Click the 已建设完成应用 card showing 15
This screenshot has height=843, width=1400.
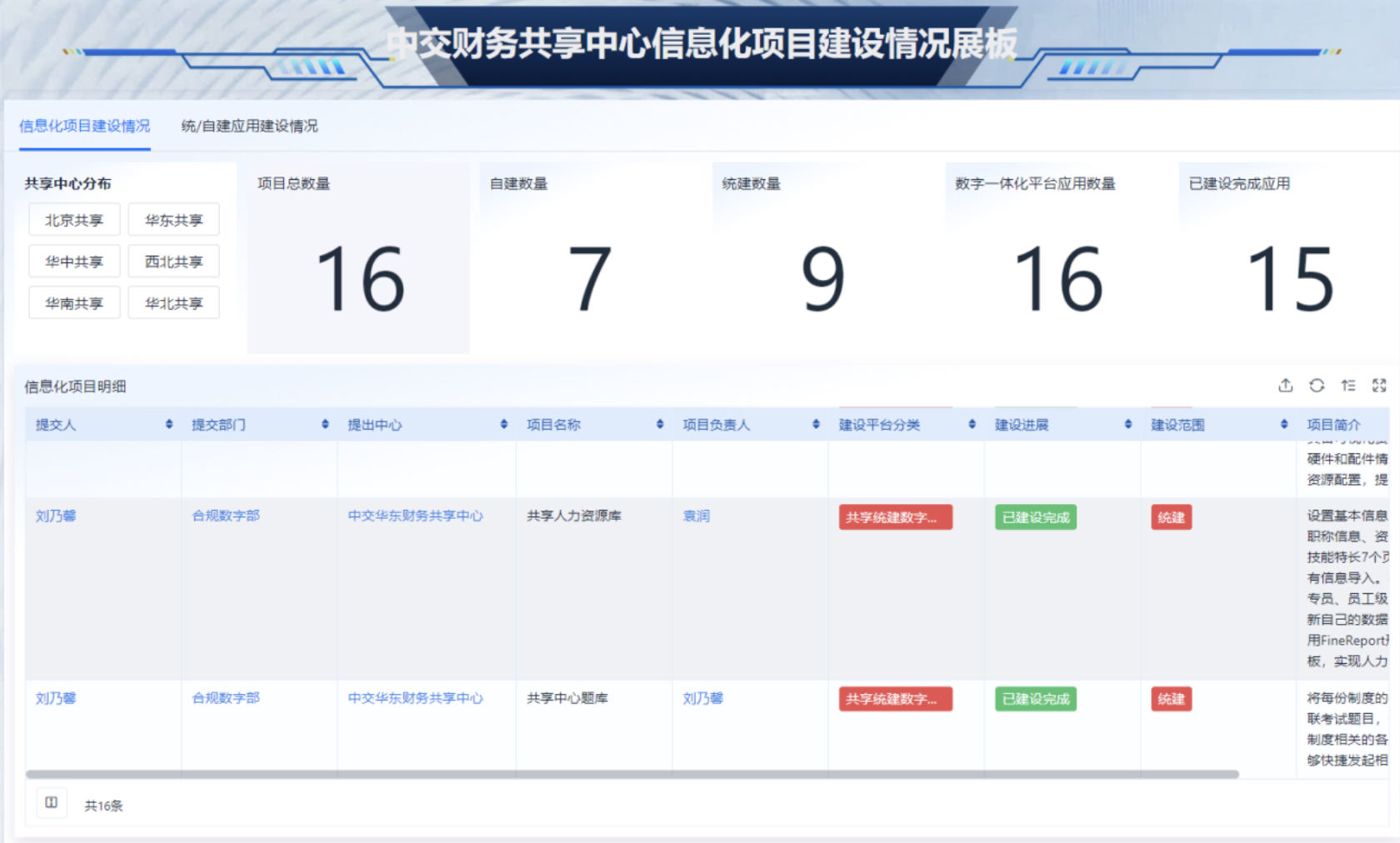1289,258
